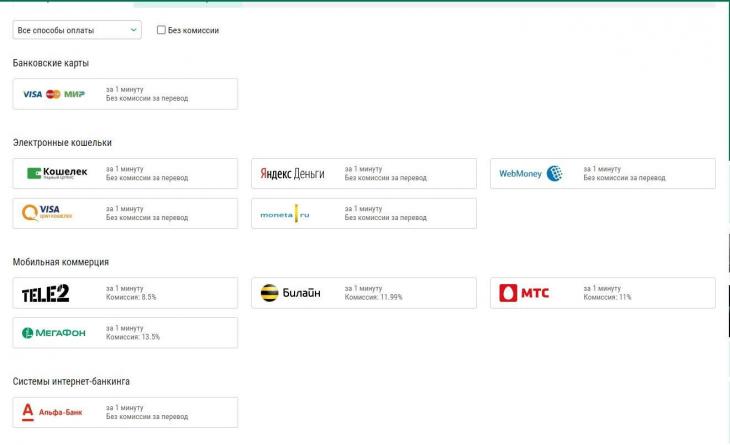Select the Альфа-Банк logo

pyautogui.click(x=53, y=412)
